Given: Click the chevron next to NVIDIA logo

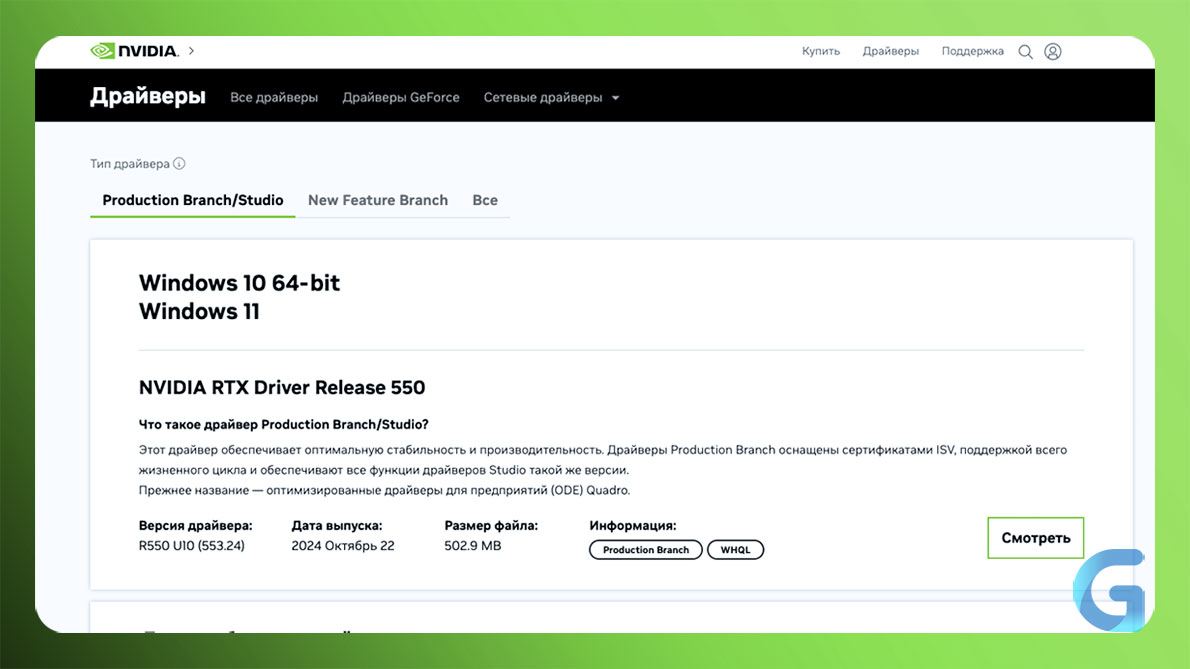Looking at the screenshot, I should [x=191, y=51].
